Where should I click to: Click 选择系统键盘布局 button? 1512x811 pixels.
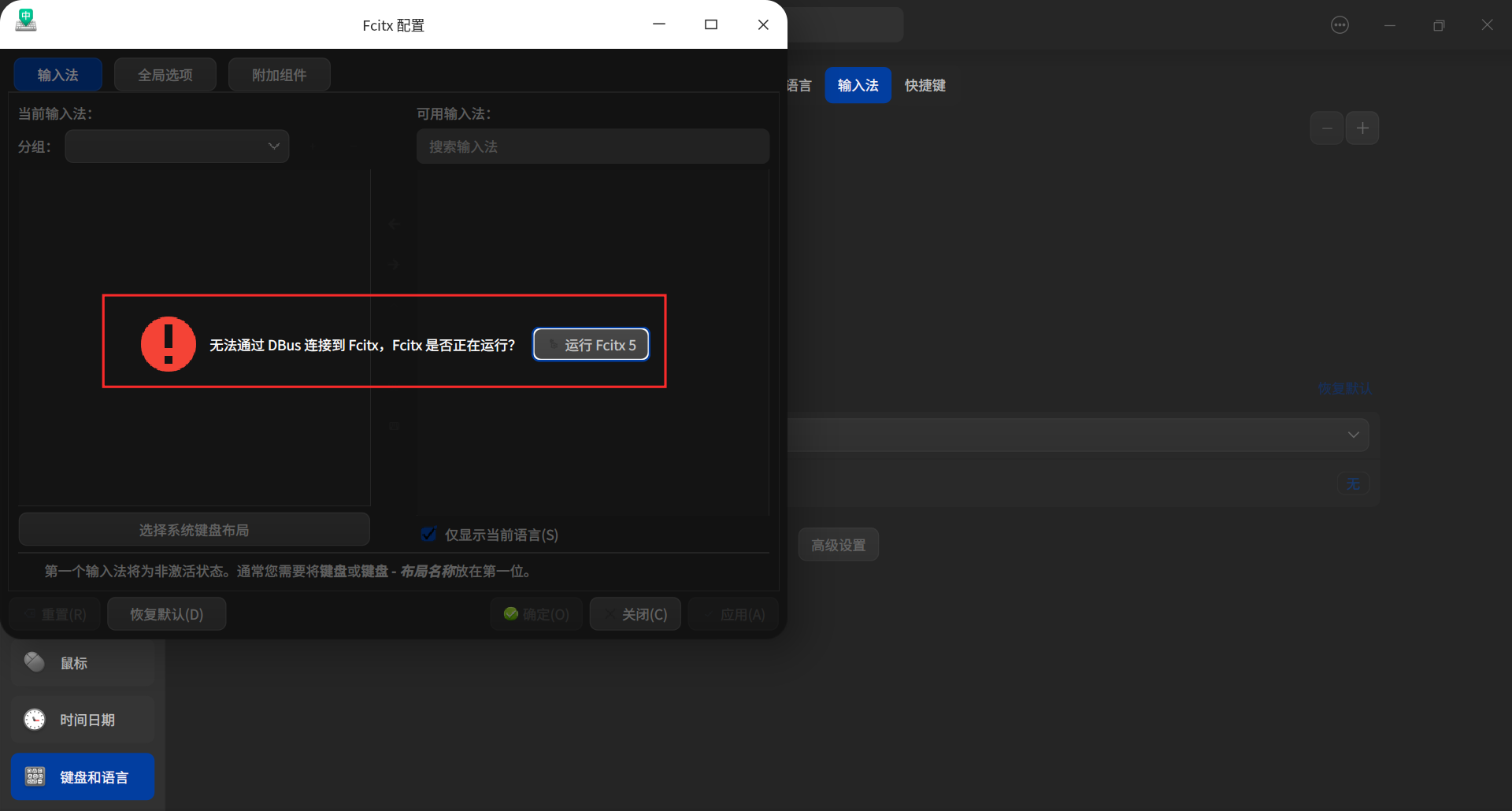pyautogui.click(x=194, y=529)
